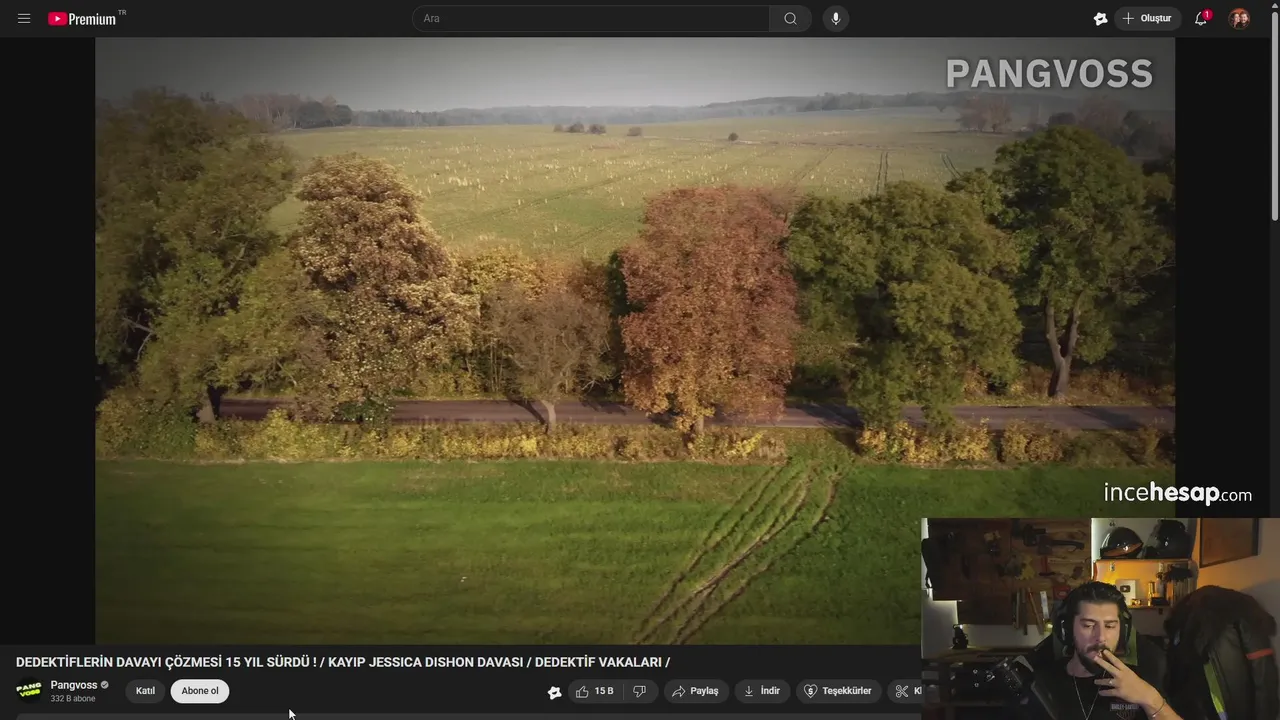
Task: Open the notifications bell
Action: tap(1201, 18)
